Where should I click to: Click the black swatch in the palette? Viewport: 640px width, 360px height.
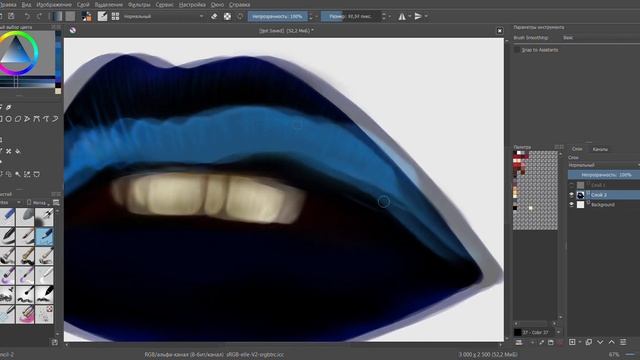pos(515,208)
